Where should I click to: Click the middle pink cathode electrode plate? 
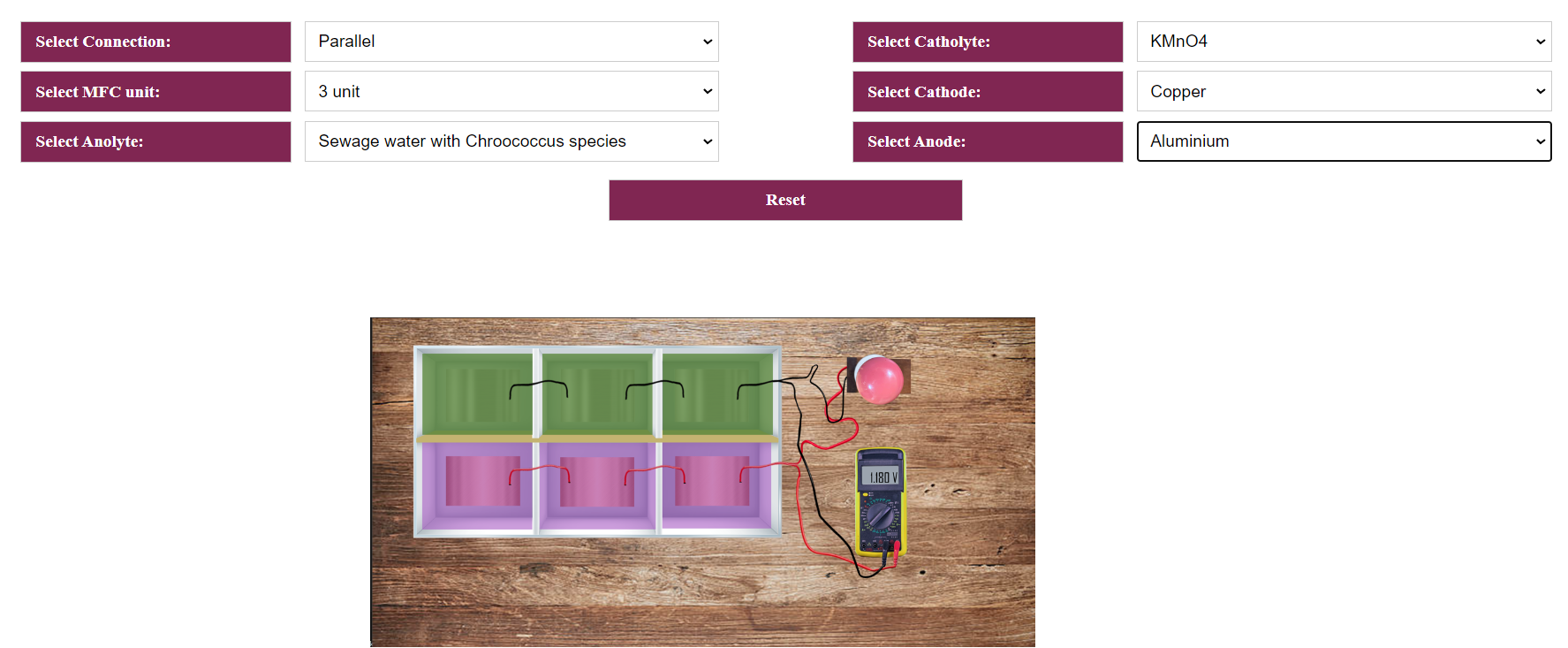click(597, 482)
